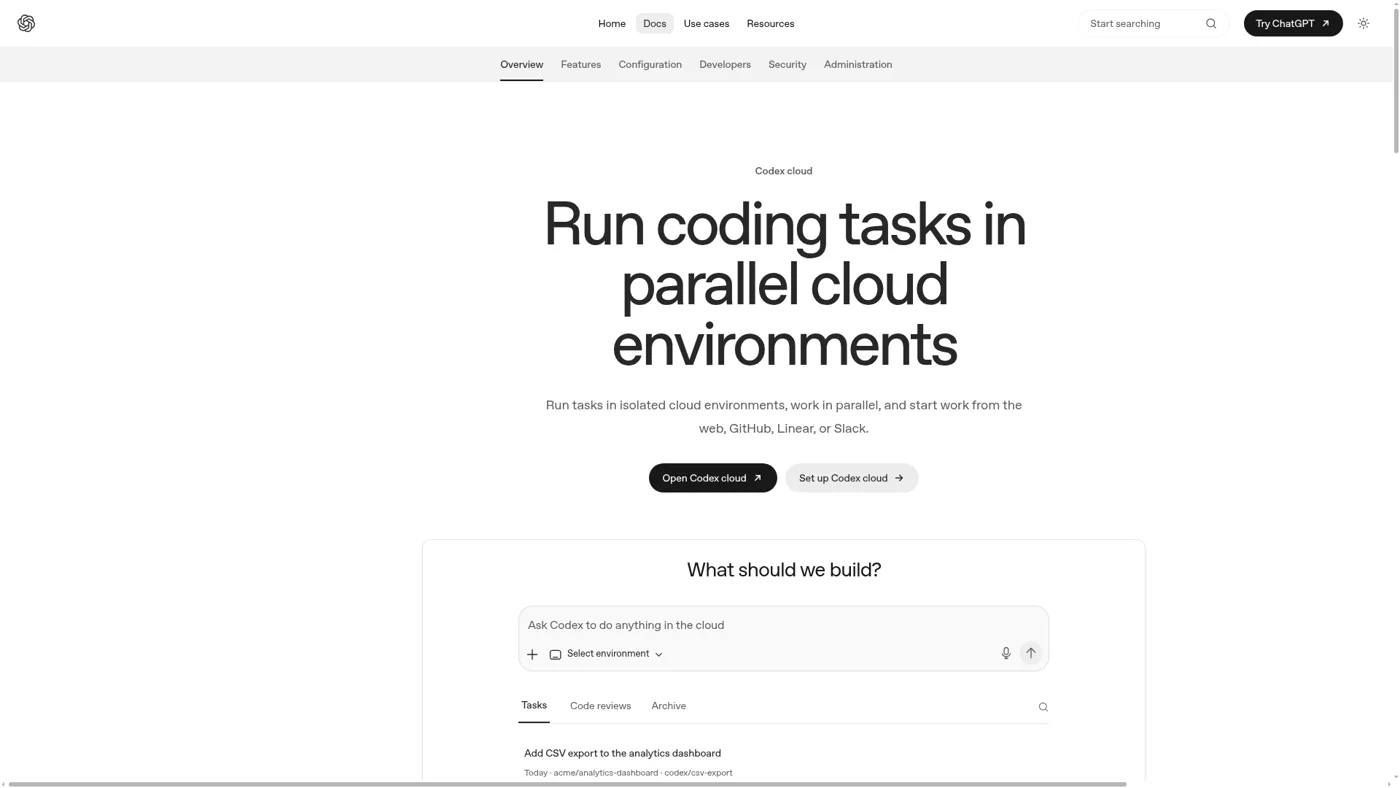
Task: Click the microphone icon in prompt box
Action: click(x=1006, y=653)
